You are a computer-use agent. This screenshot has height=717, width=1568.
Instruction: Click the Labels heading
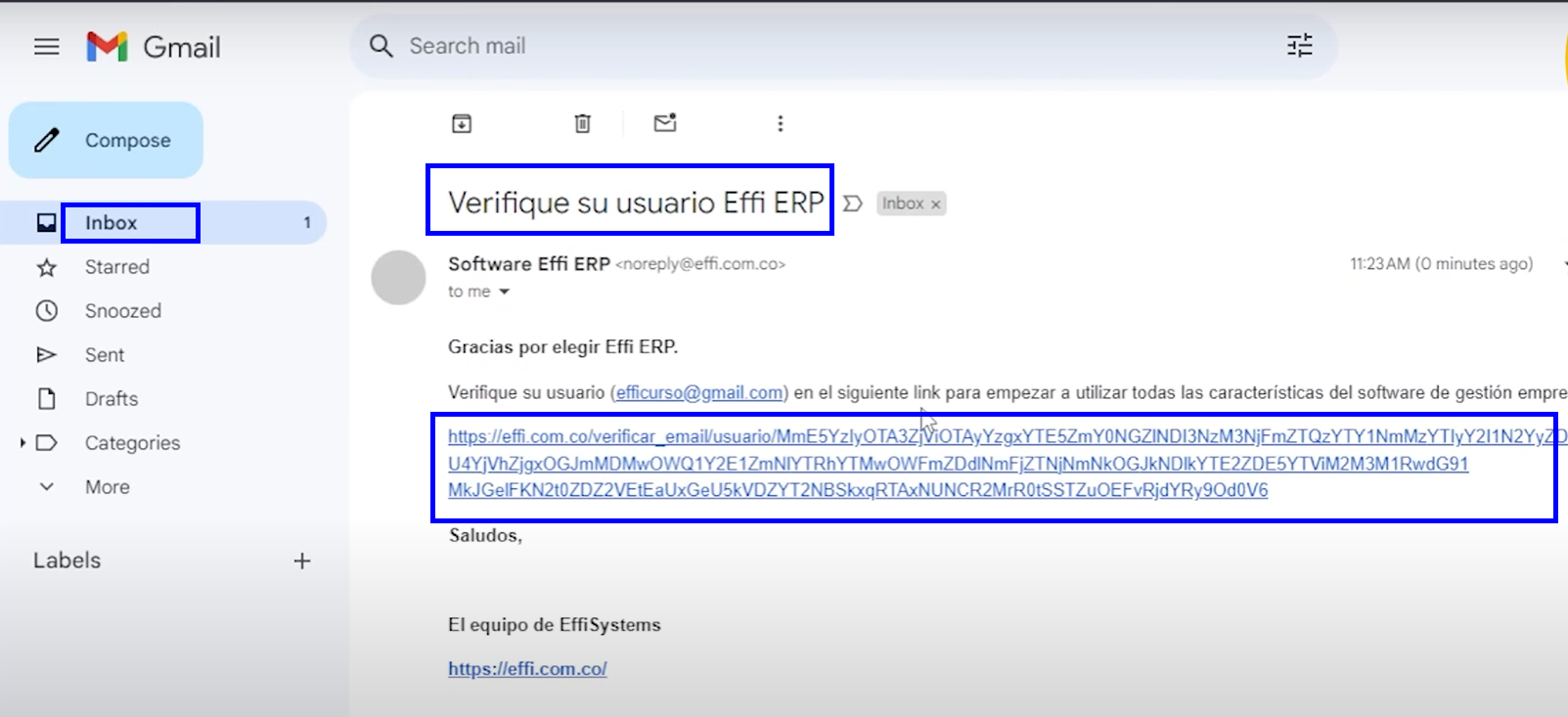[x=67, y=560]
